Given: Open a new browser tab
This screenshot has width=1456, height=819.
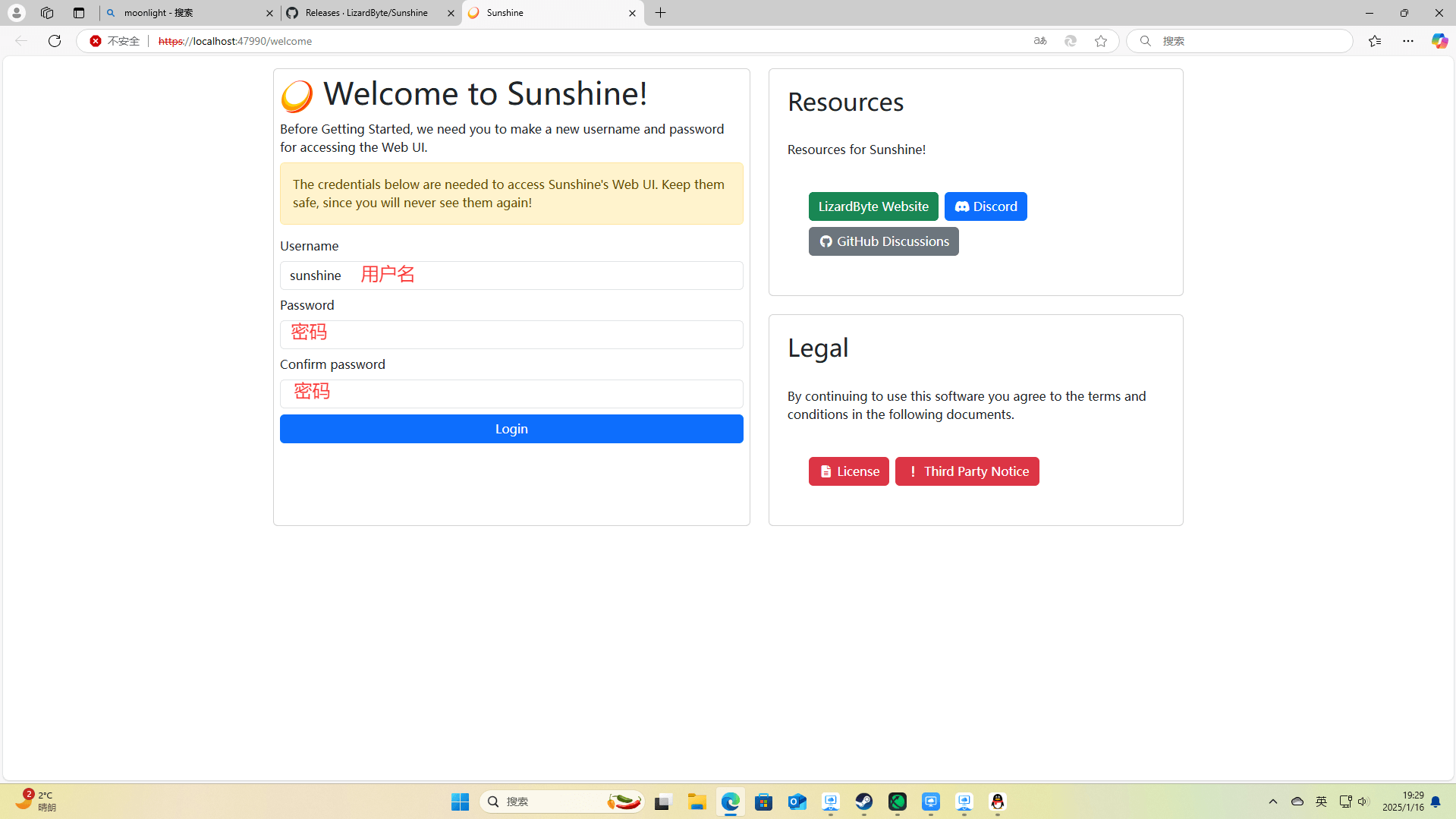Looking at the screenshot, I should 661,13.
